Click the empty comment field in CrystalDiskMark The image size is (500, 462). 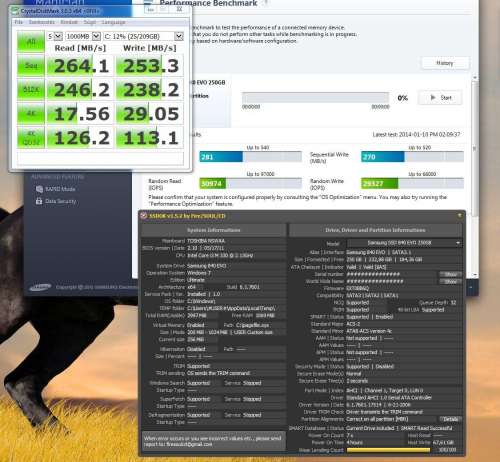click(x=100, y=159)
